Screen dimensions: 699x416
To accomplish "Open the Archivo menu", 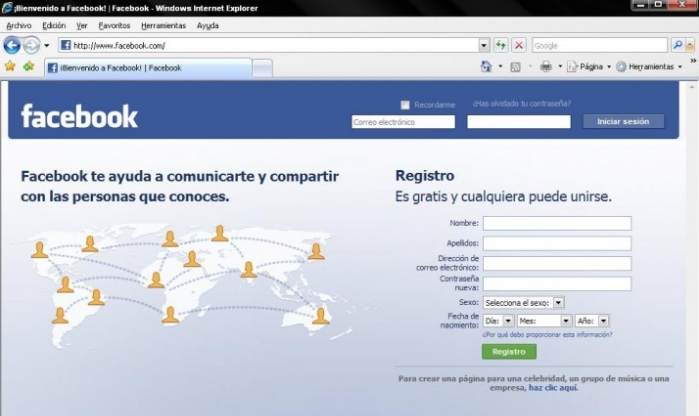I will [19, 26].
